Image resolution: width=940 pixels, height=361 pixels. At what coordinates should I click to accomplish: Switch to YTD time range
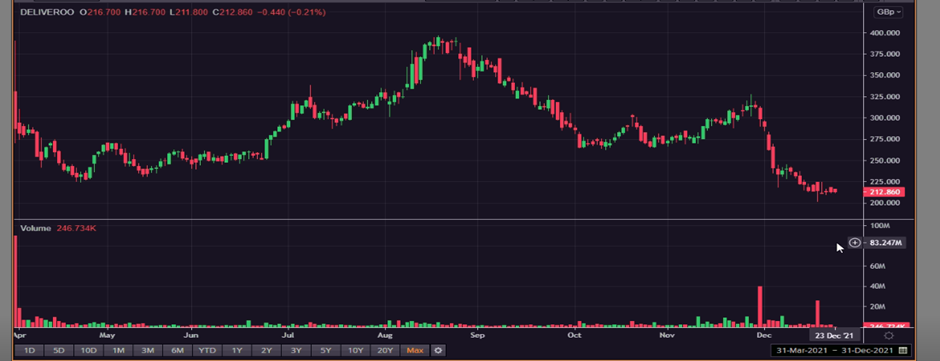[207, 350]
